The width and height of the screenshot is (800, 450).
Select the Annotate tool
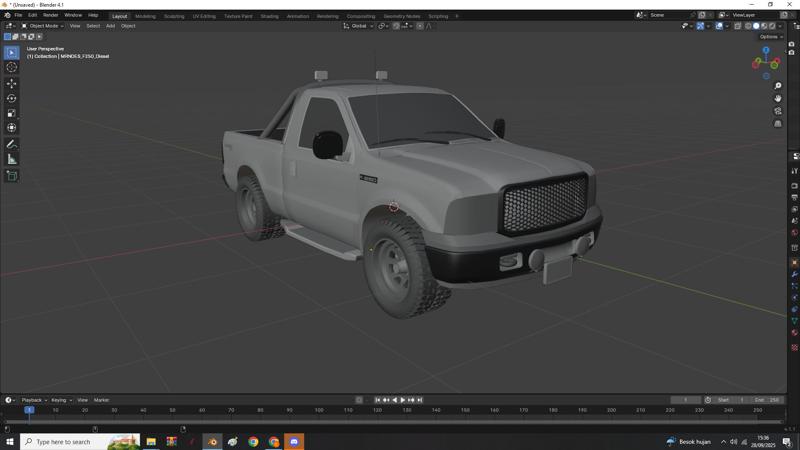coord(12,144)
